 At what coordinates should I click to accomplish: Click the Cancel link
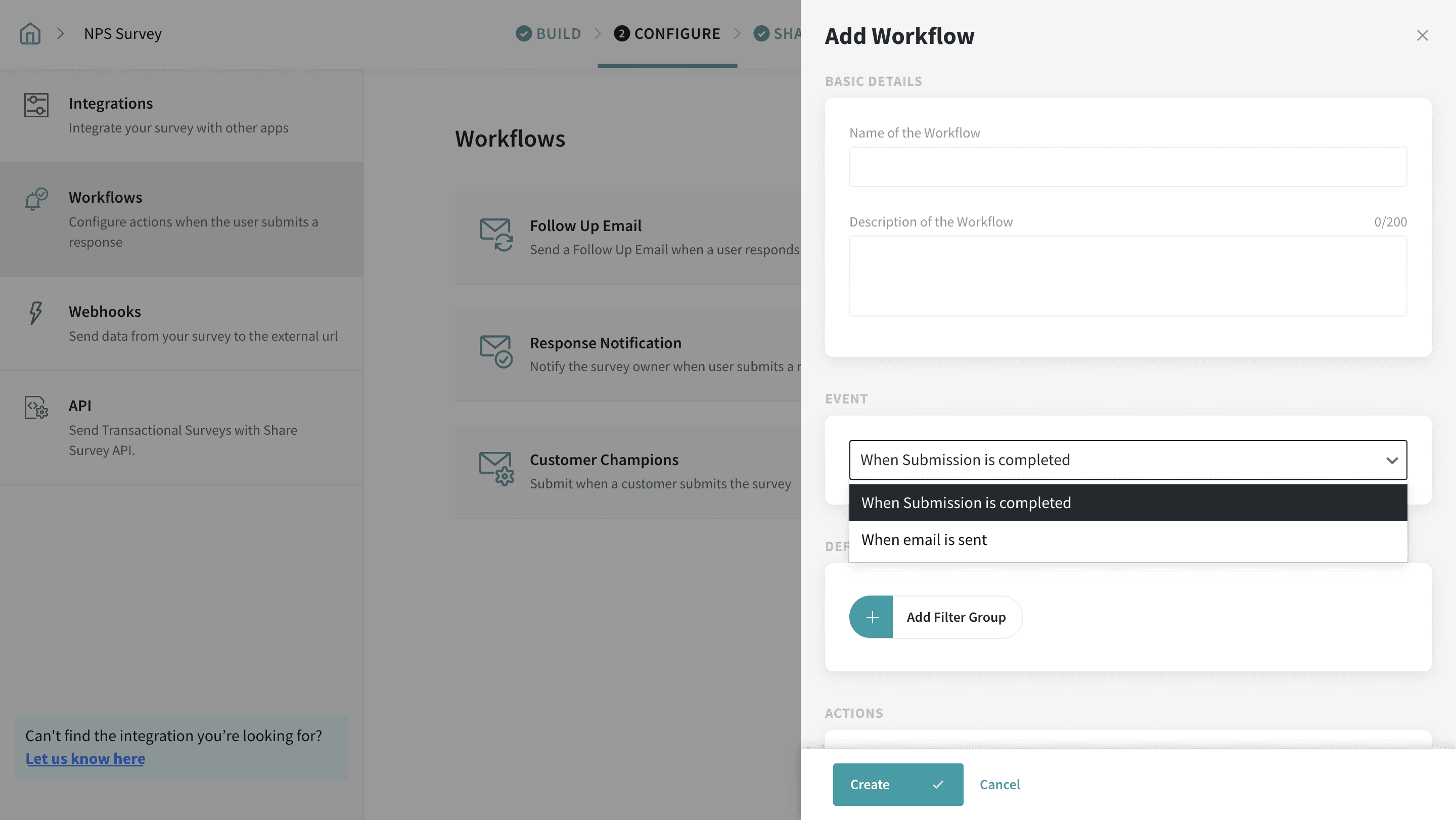pos(999,785)
